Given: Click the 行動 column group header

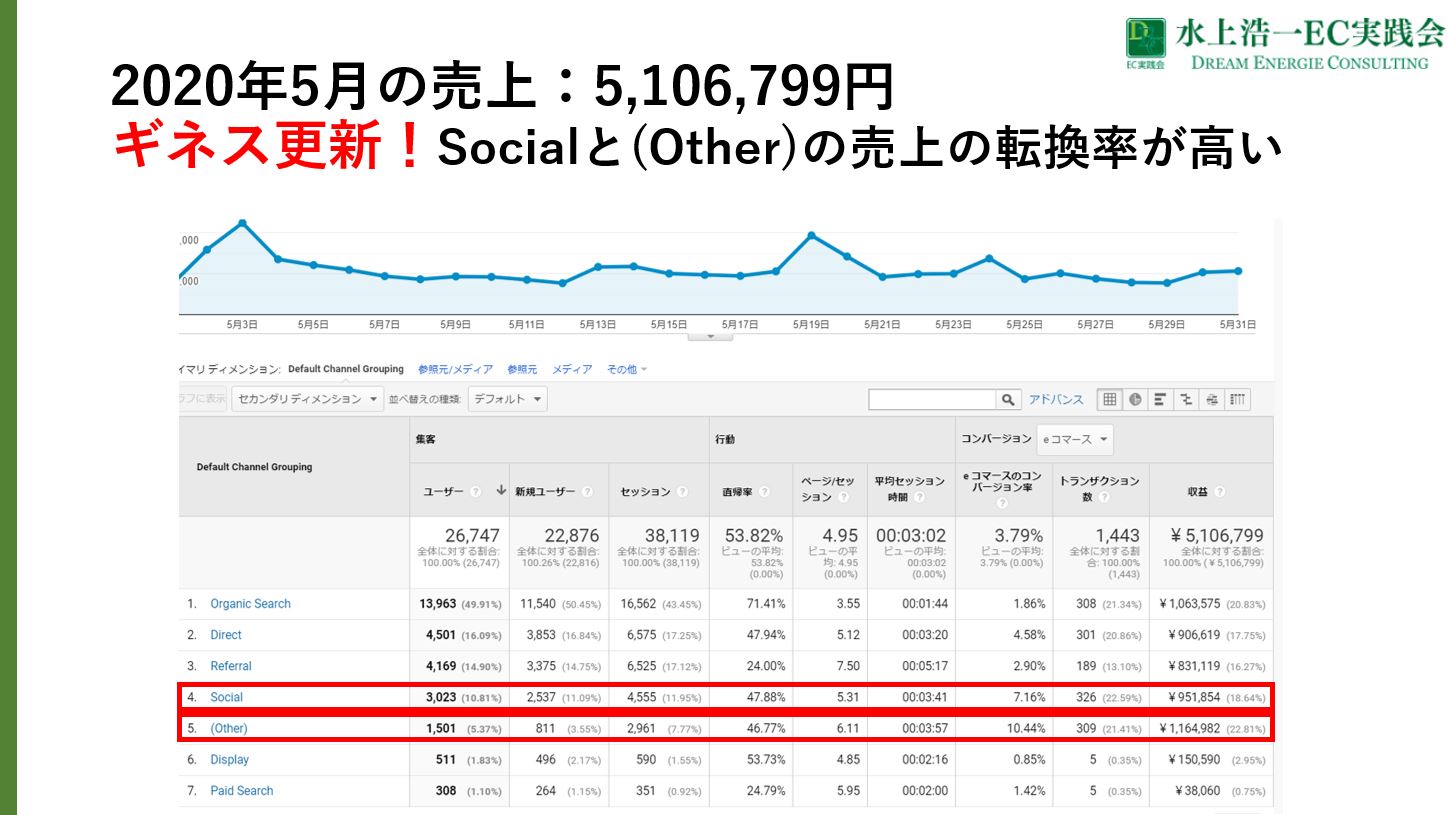Looking at the screenshot, I should tap(725, 439).
